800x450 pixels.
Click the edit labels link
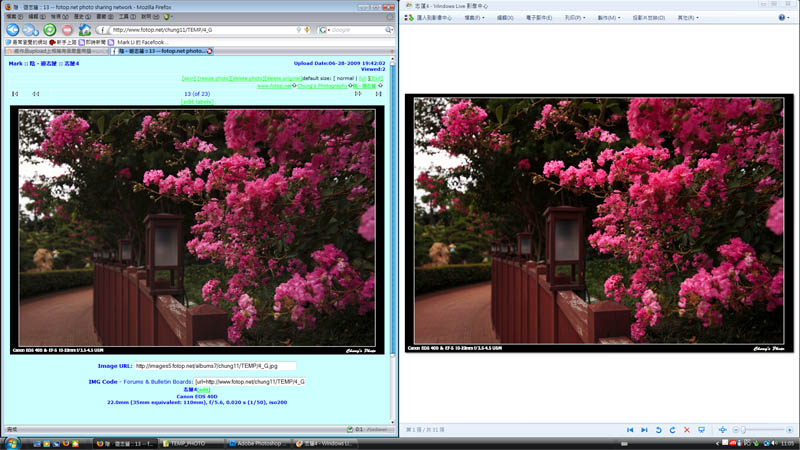click(x=197, y=102)
